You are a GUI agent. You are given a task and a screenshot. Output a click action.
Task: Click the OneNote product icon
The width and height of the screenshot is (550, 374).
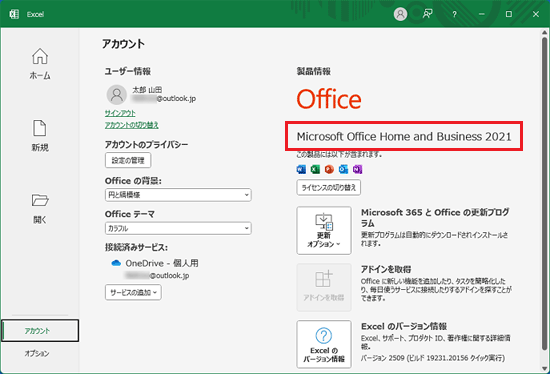[x=357, y=169]
